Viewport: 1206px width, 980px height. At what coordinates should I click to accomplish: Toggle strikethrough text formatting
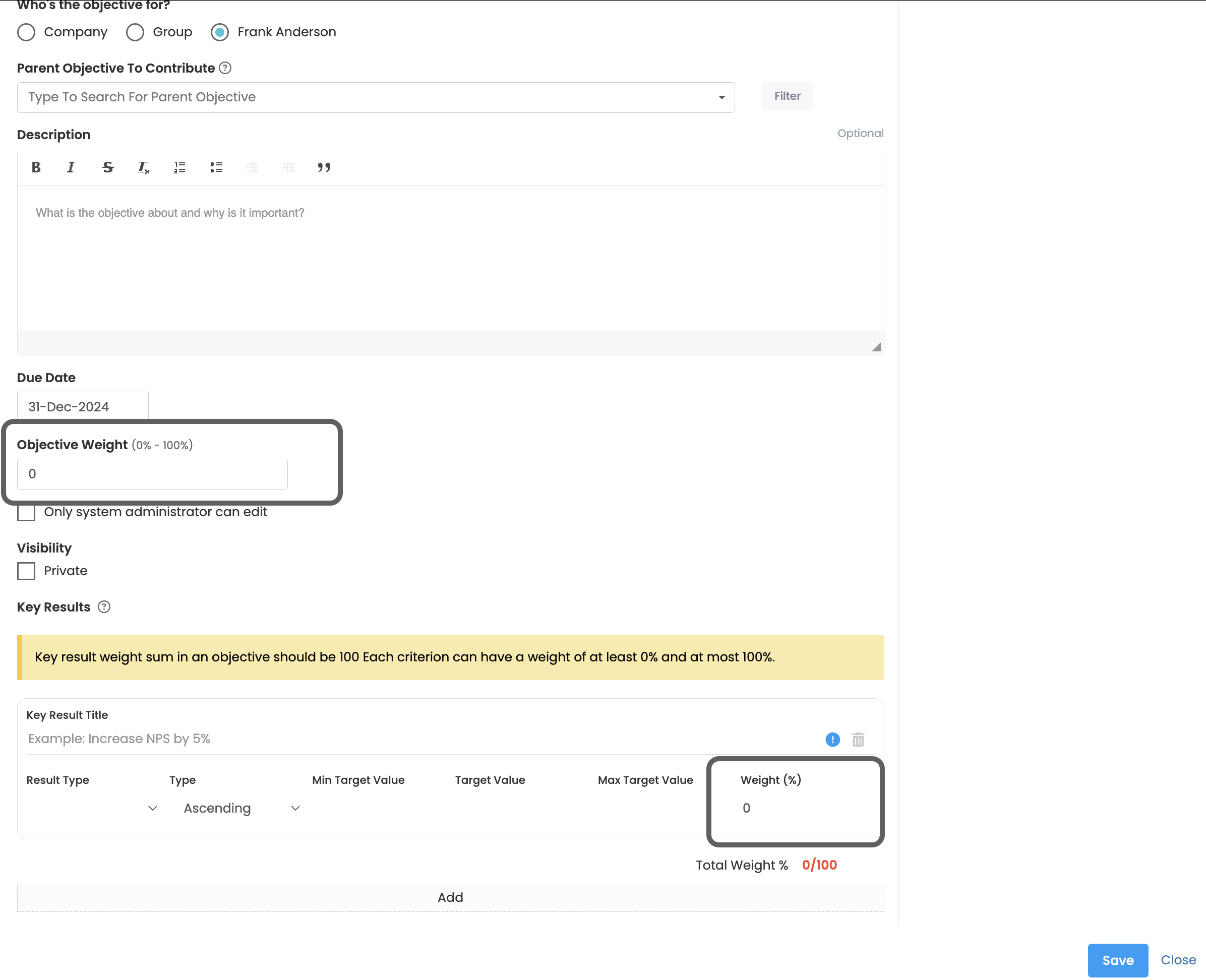coord(107,167)
